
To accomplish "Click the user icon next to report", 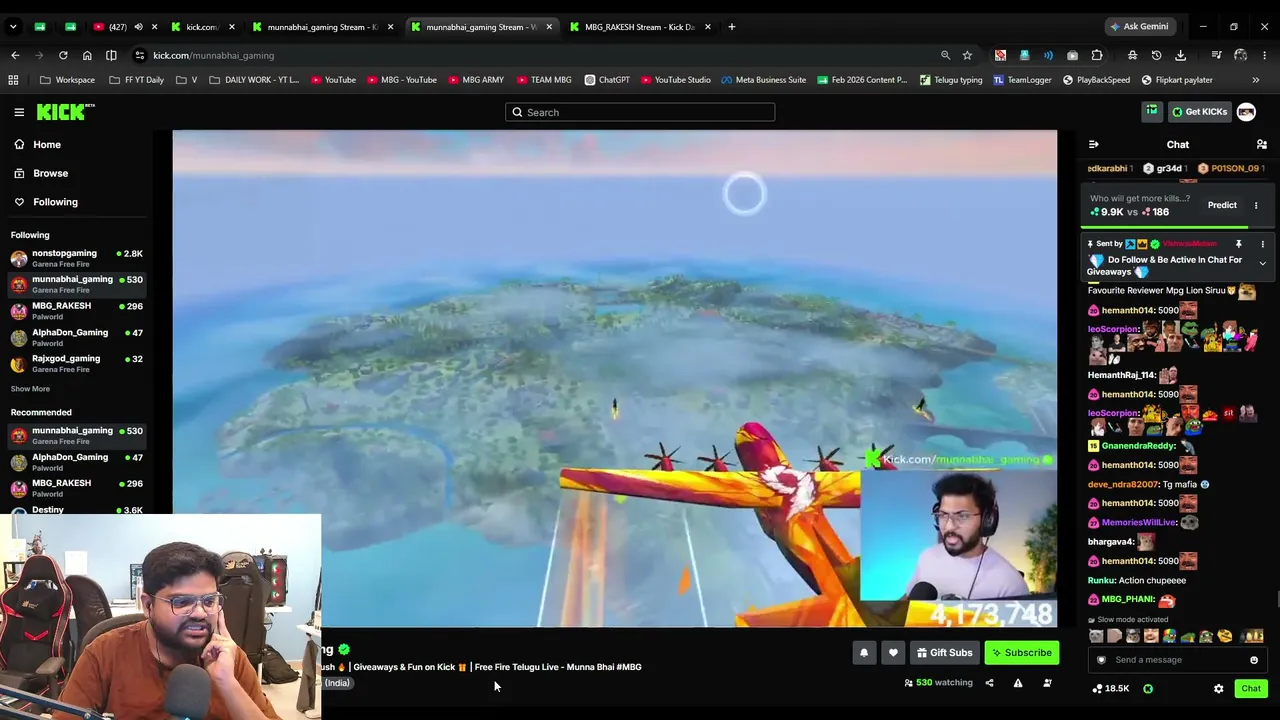I will coord(1047,683).
